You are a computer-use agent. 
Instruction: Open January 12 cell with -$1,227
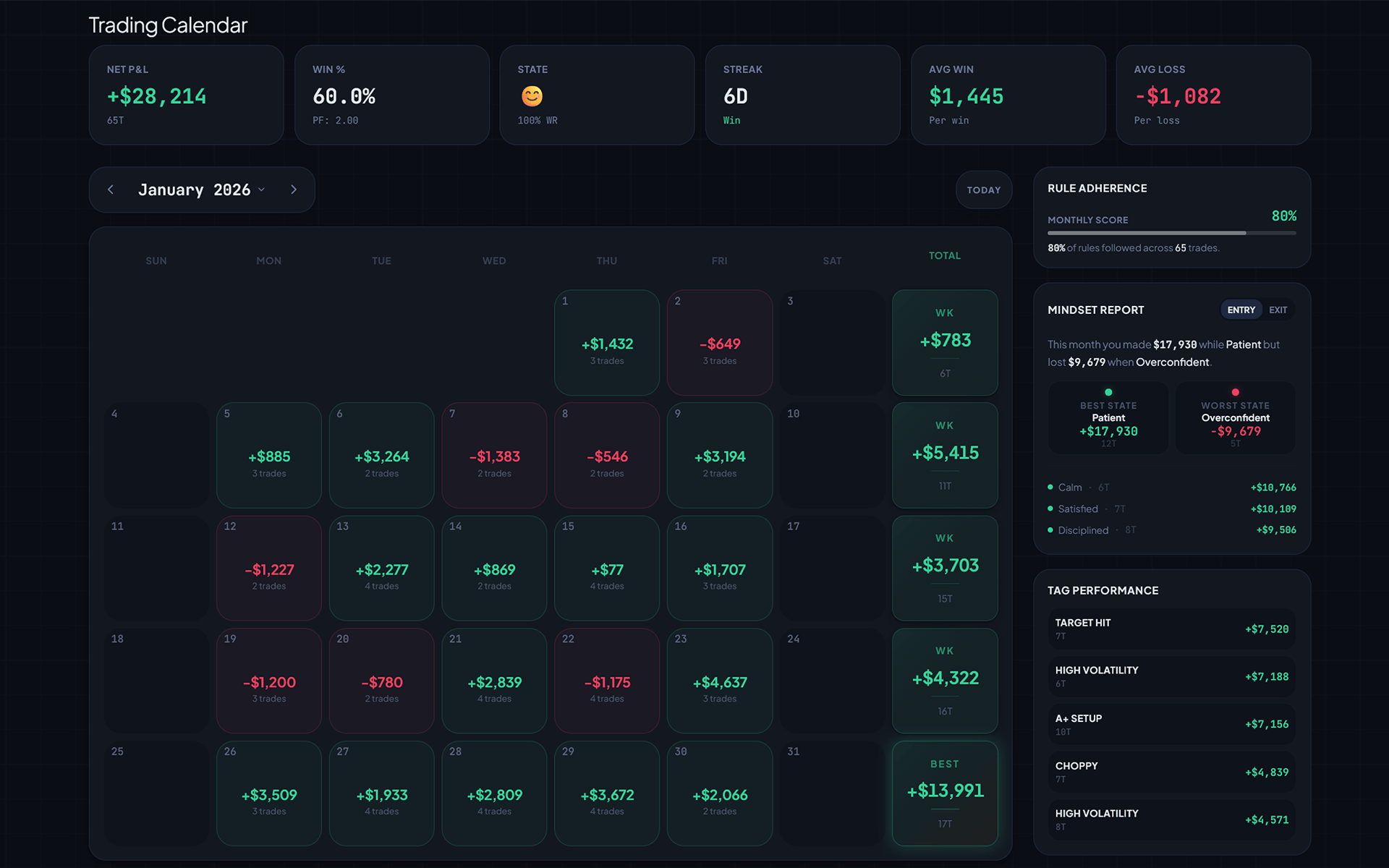click(x=269, y=568)
